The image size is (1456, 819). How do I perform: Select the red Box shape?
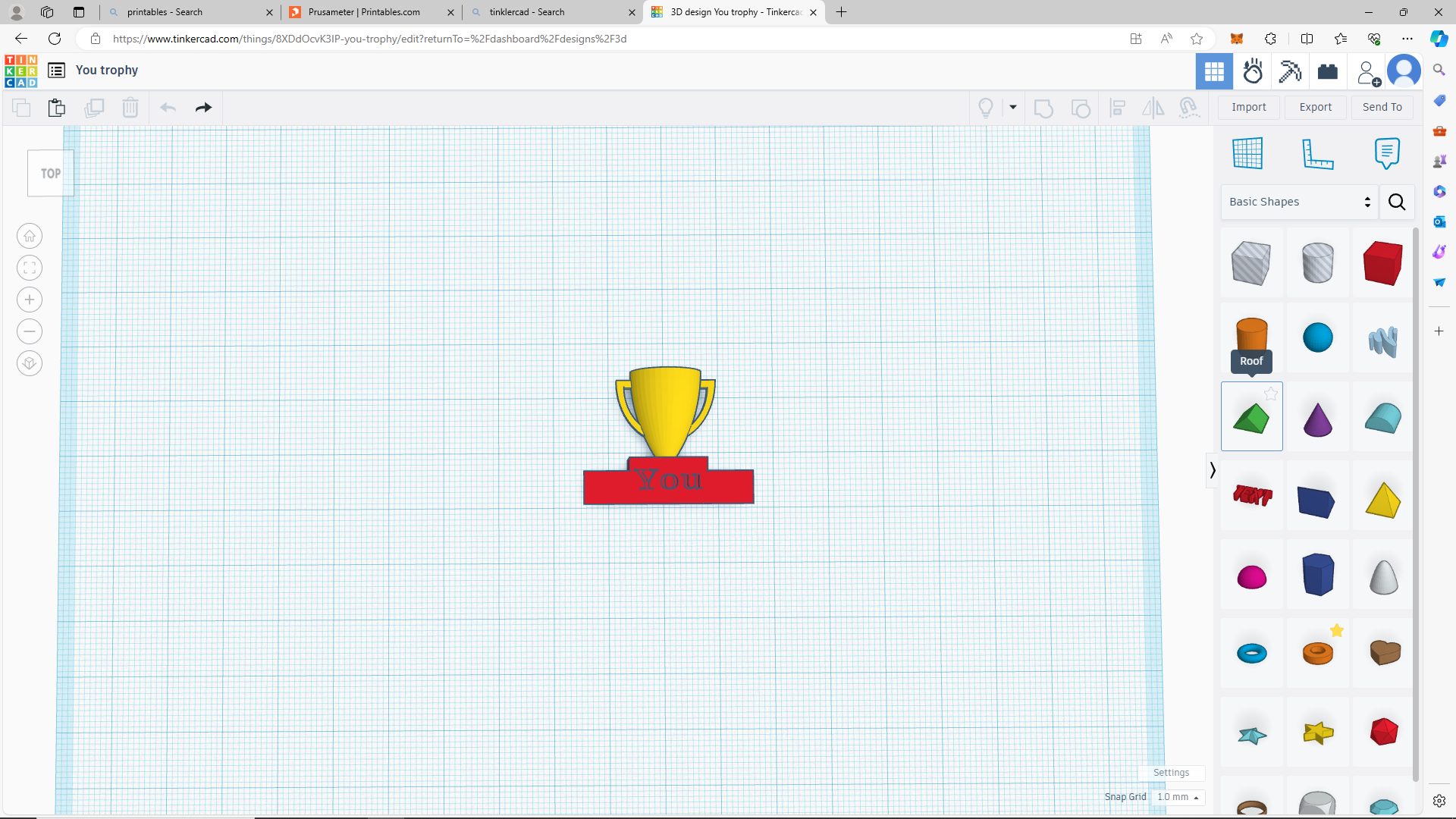click(x=1382, y=263)
